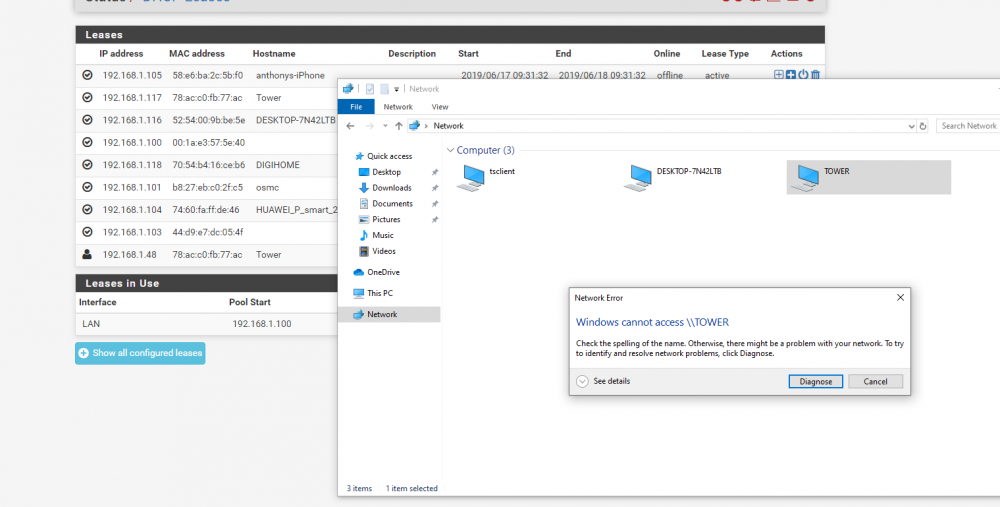This screenshot has height=507, width=1000.
Task: Click status icon beside 192.168.1.117
Action: click(87, 98)
